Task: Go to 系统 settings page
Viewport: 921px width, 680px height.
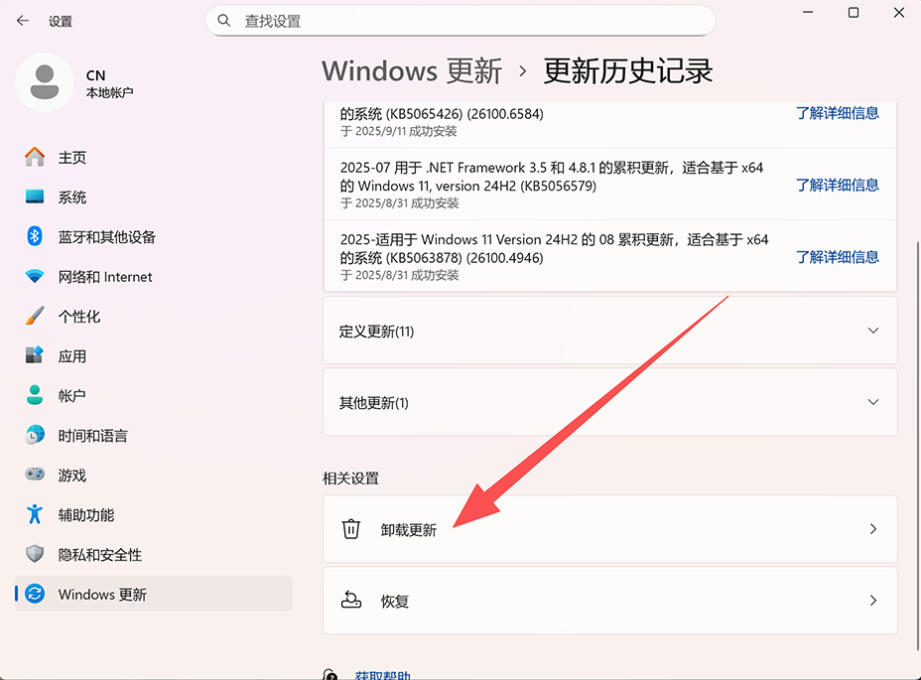Action: [72, 198]
